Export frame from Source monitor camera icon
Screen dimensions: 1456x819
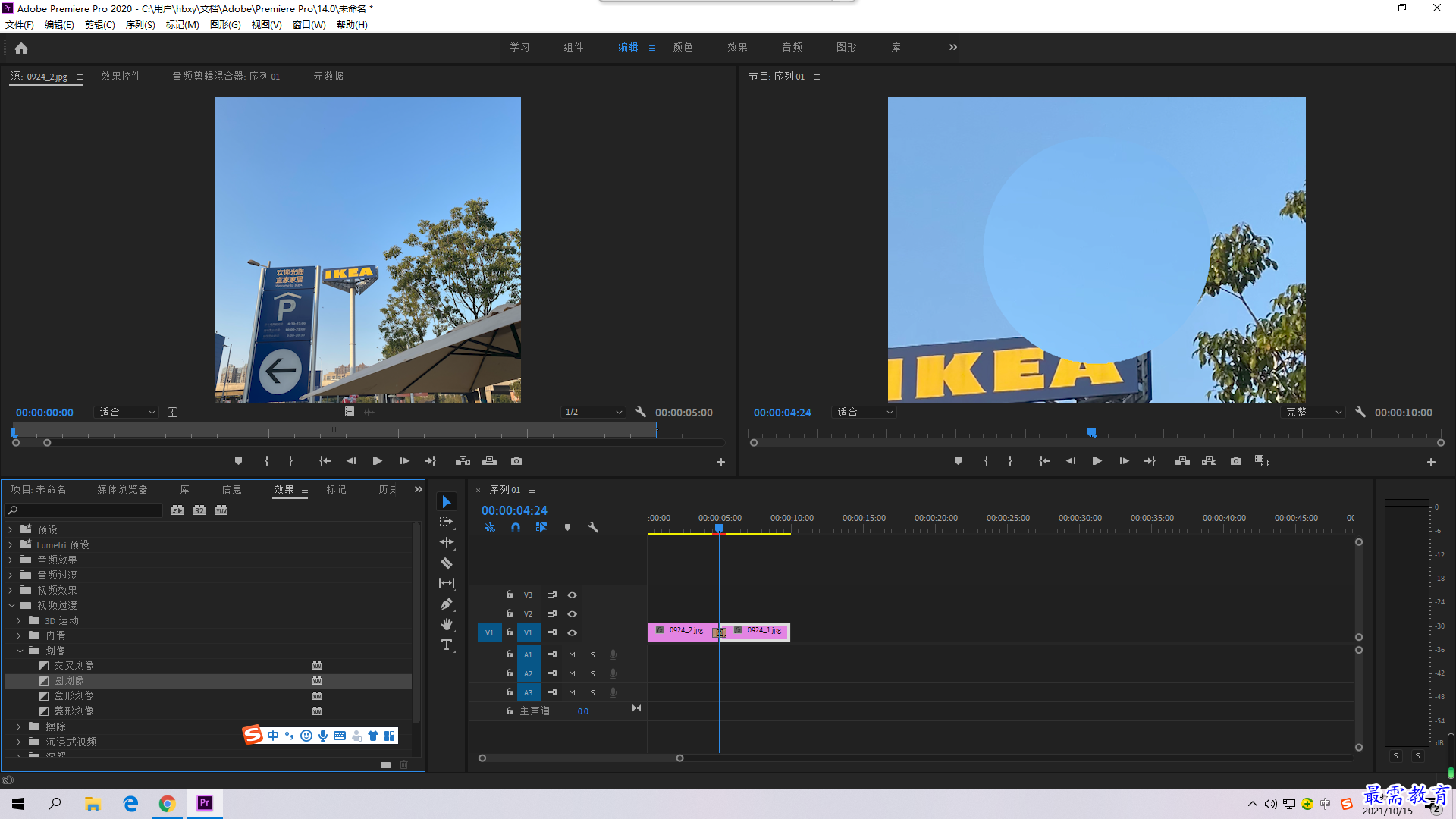[516, 461]
